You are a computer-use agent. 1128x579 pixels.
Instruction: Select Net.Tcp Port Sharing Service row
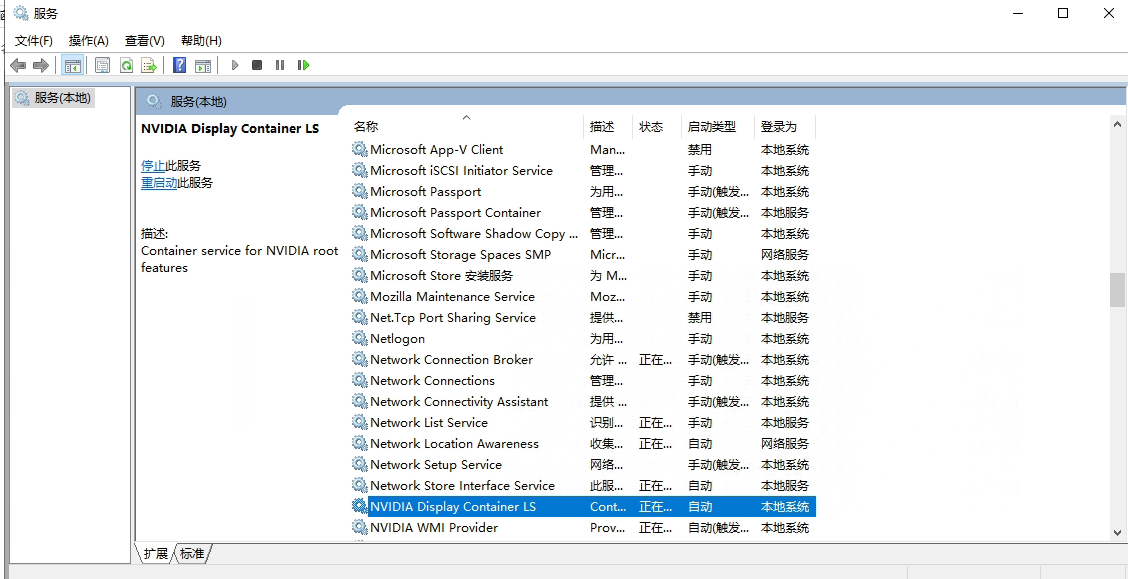coord(583,317)
